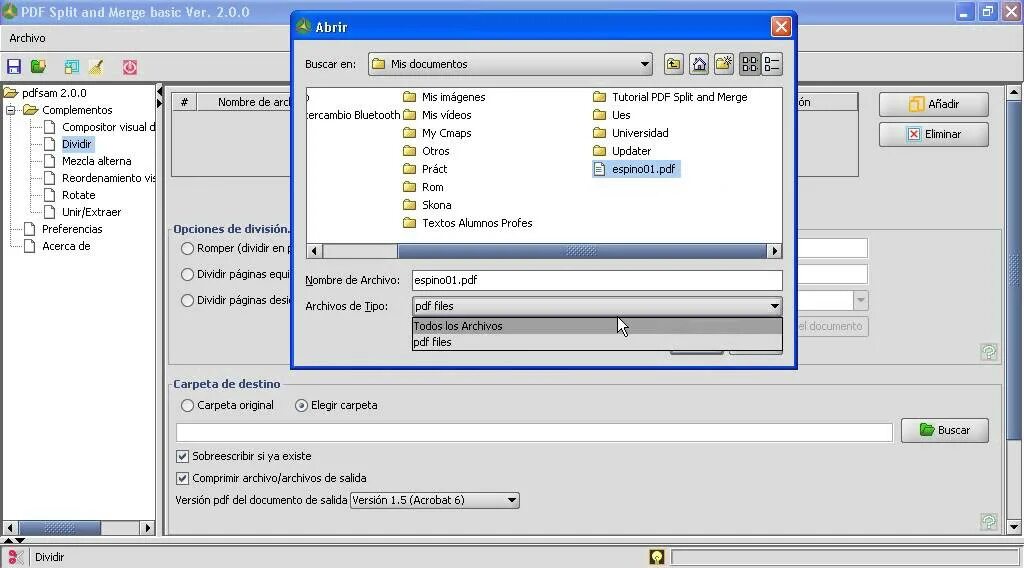Toggle Sobreescribir si ya existe checkbox
The image size is (1024, 568).
pyautogui.click(x=182, y=456)
